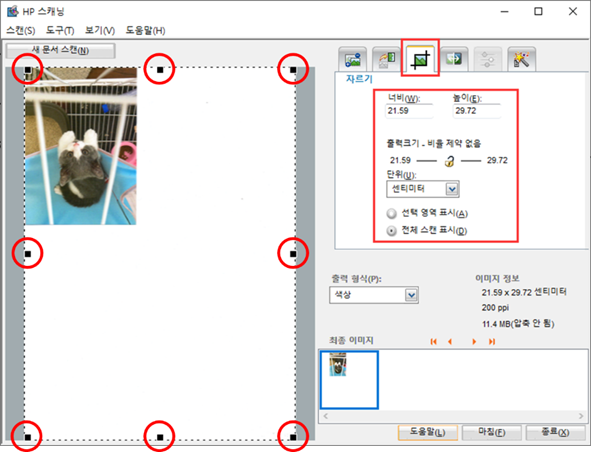Click the 새 문서 스캔 button
This screenshot has height=452, width=591.
click(x=61, y=51)
